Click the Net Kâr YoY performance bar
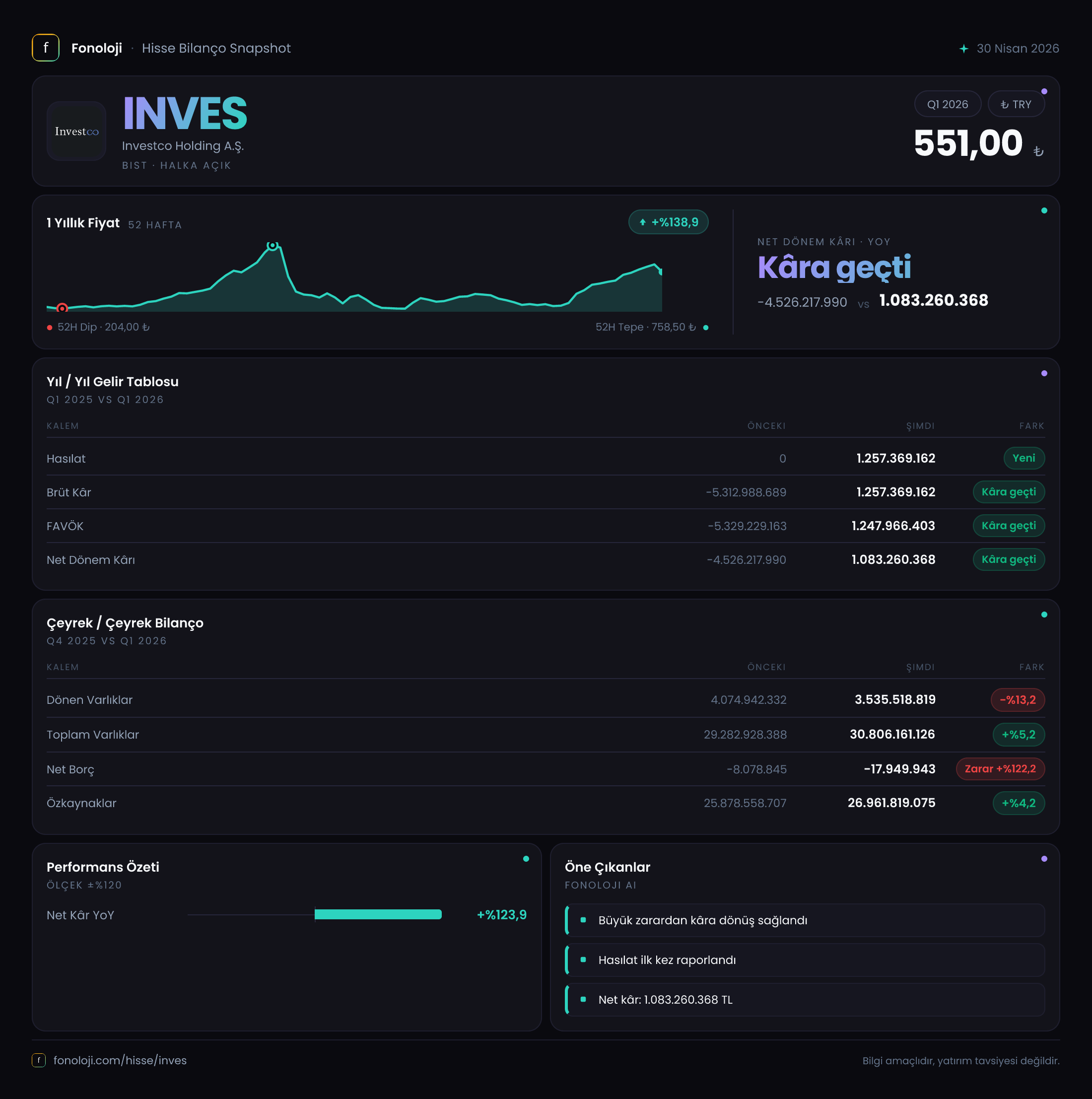Viewport: 1092px width, 1099px height. coord(378,915)
